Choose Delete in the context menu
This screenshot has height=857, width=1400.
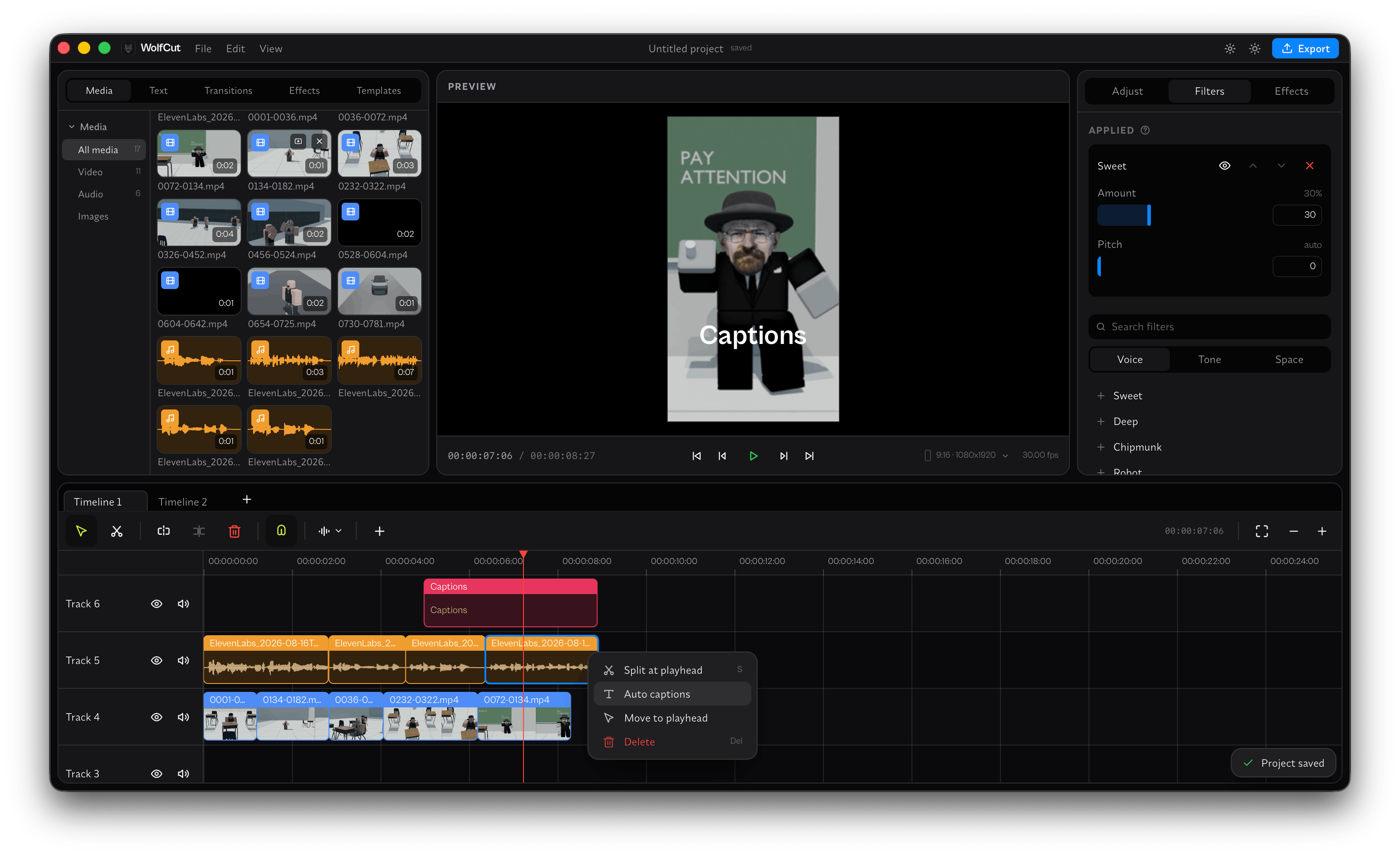(x=672, y=741)
